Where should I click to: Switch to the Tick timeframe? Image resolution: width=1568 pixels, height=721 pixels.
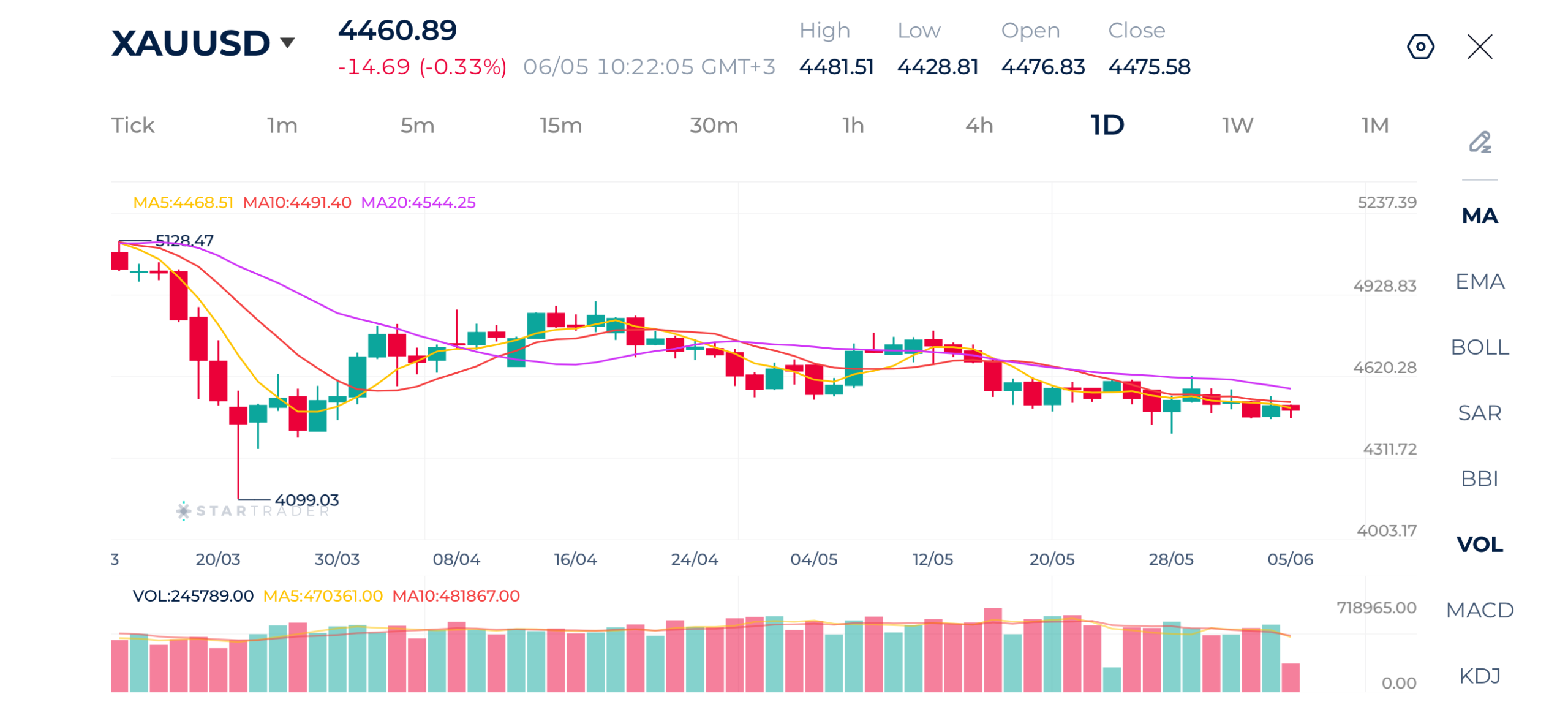tap(132, 125)
